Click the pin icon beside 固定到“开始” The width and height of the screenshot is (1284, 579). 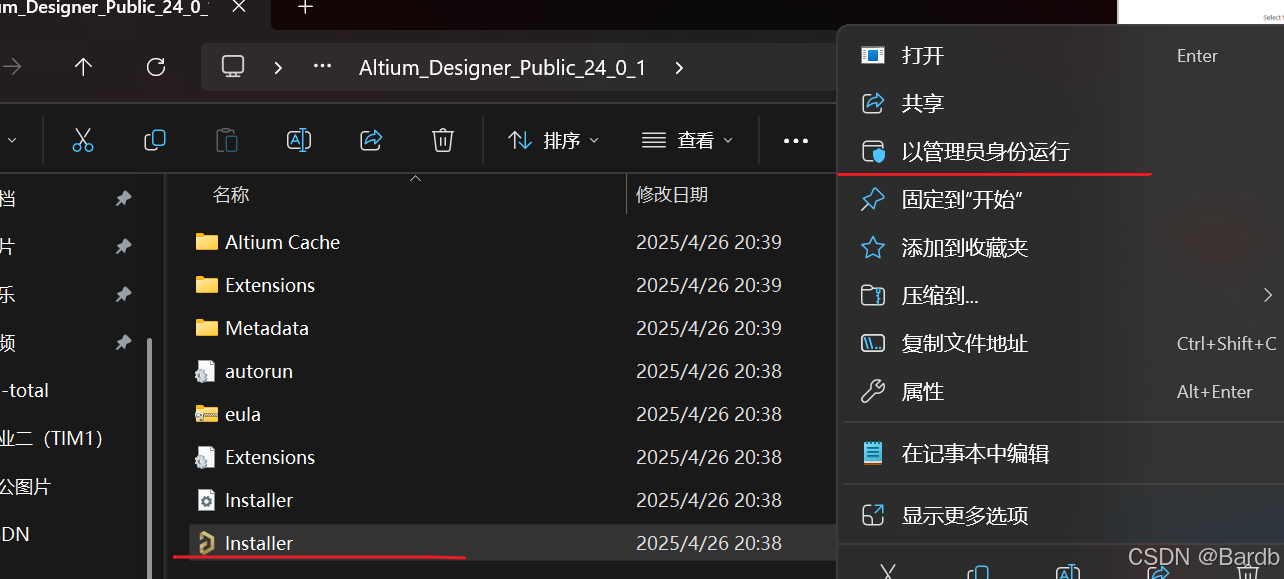[x=873, y=200]
